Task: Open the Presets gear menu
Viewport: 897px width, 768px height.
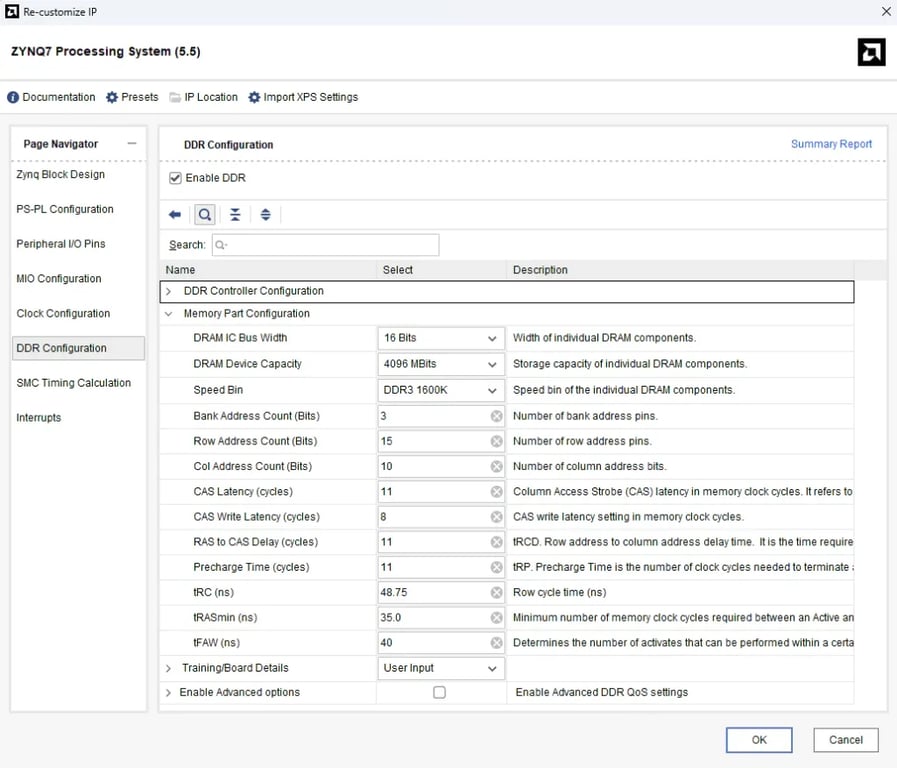Action: (112, 97)
